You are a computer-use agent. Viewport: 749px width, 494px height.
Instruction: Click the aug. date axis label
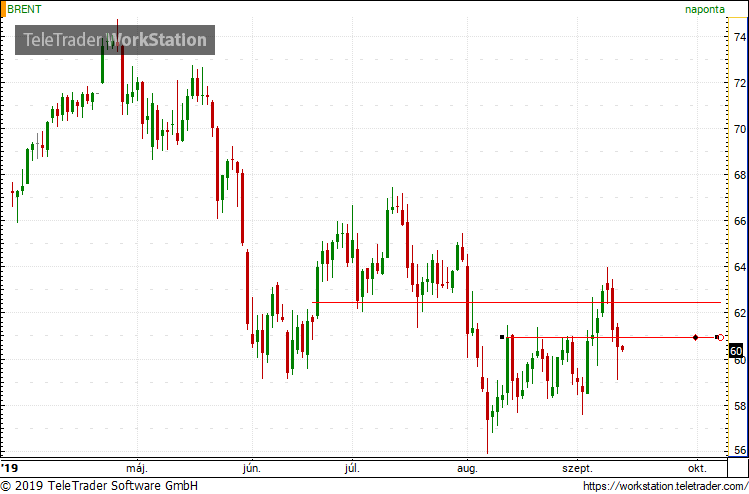pyautogui.click(x=467, y=467)
